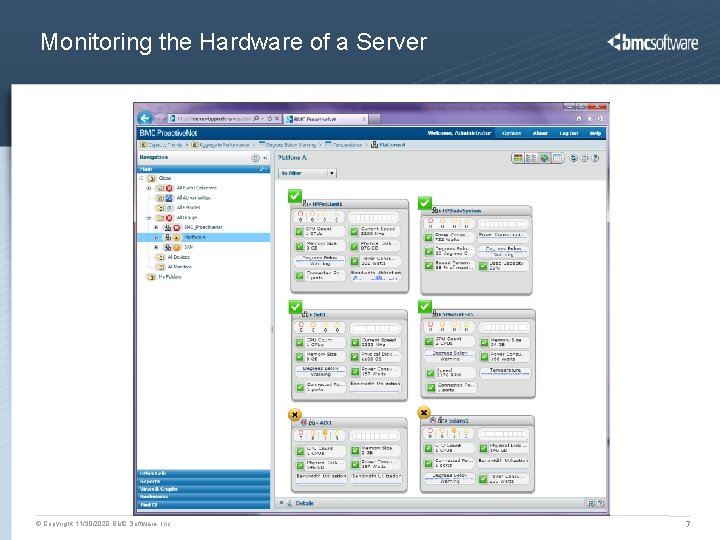Viewport: 720px width, 540px height.
Task: Open the Views & Graphs navigation section
Action: point(203,489)
